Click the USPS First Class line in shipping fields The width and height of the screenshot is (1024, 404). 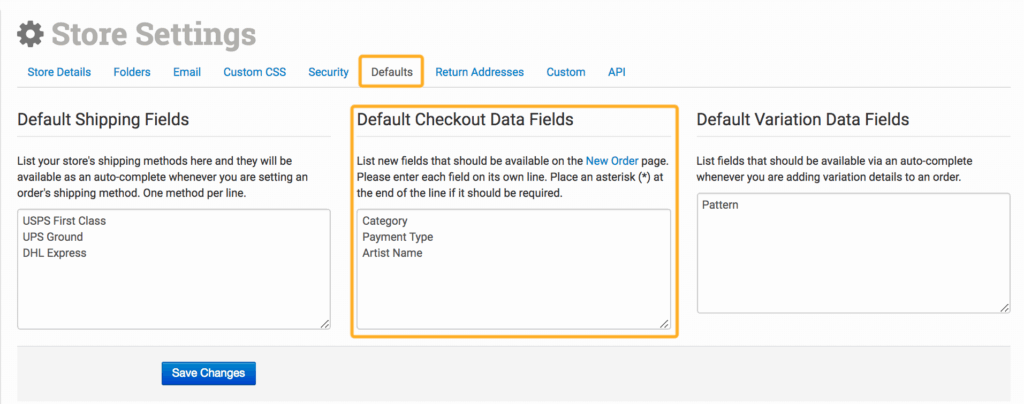coord(65,220)
